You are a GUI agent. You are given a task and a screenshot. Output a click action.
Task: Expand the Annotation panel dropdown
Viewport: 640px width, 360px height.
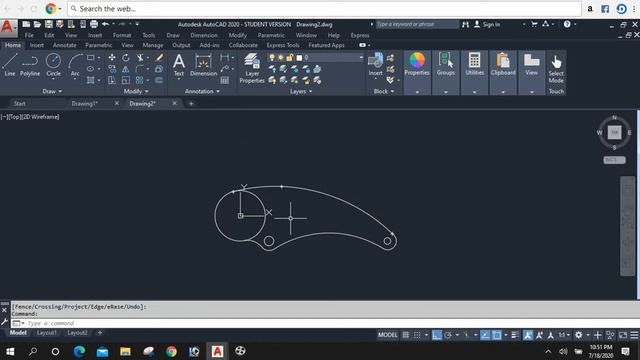click(202, 91)
